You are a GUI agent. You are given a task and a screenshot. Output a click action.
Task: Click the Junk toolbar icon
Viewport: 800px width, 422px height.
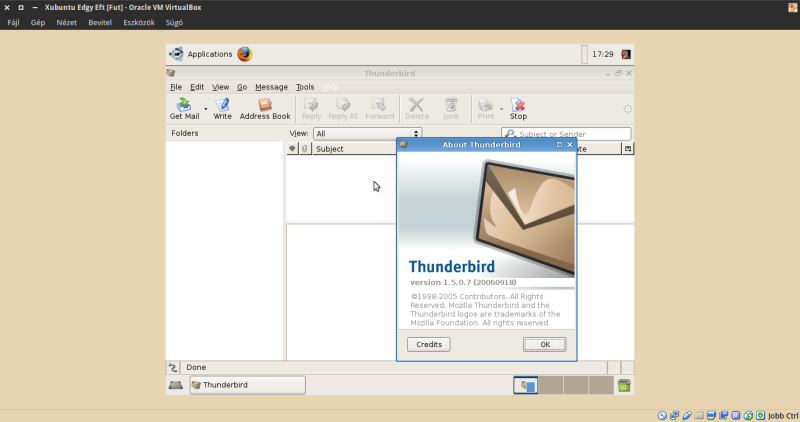(x=451, y=105)
